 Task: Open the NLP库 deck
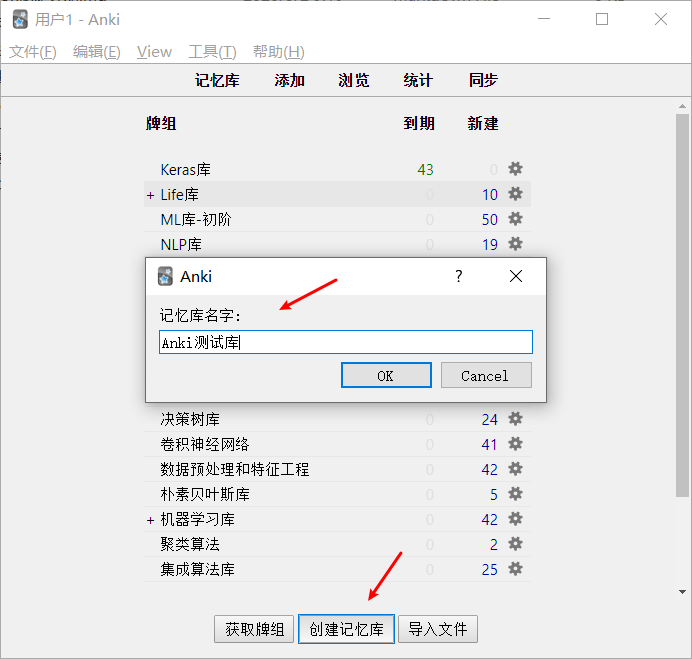coord(181,245)
